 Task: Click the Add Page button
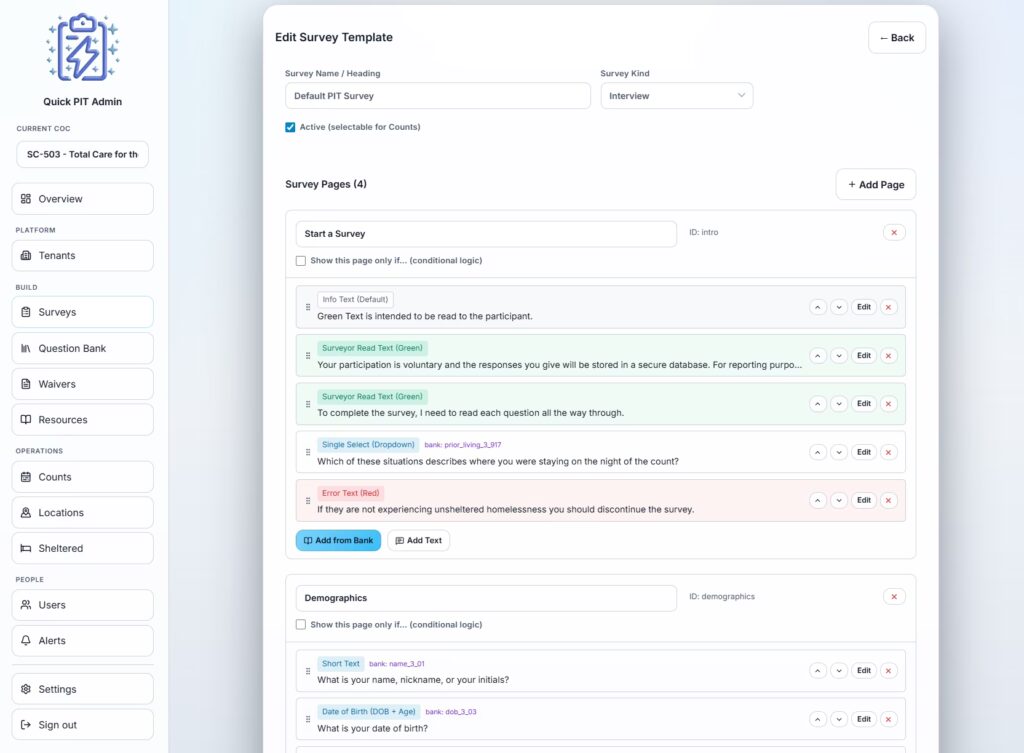click(876, 185)
